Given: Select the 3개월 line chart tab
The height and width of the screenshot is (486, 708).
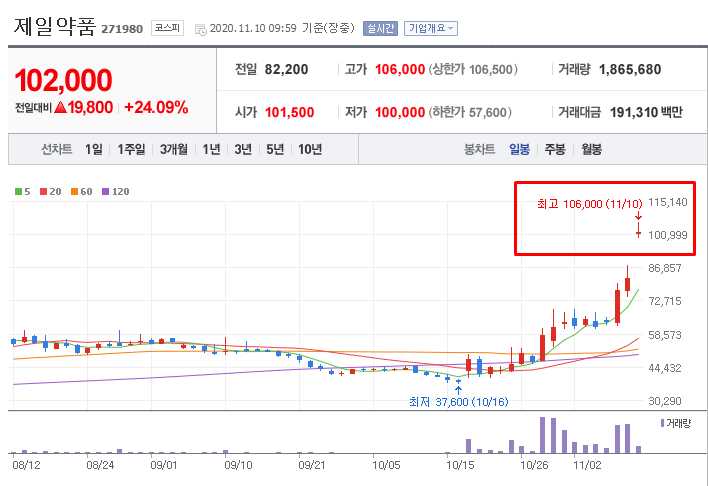Looking at the screenshot, I should point(174,149).
